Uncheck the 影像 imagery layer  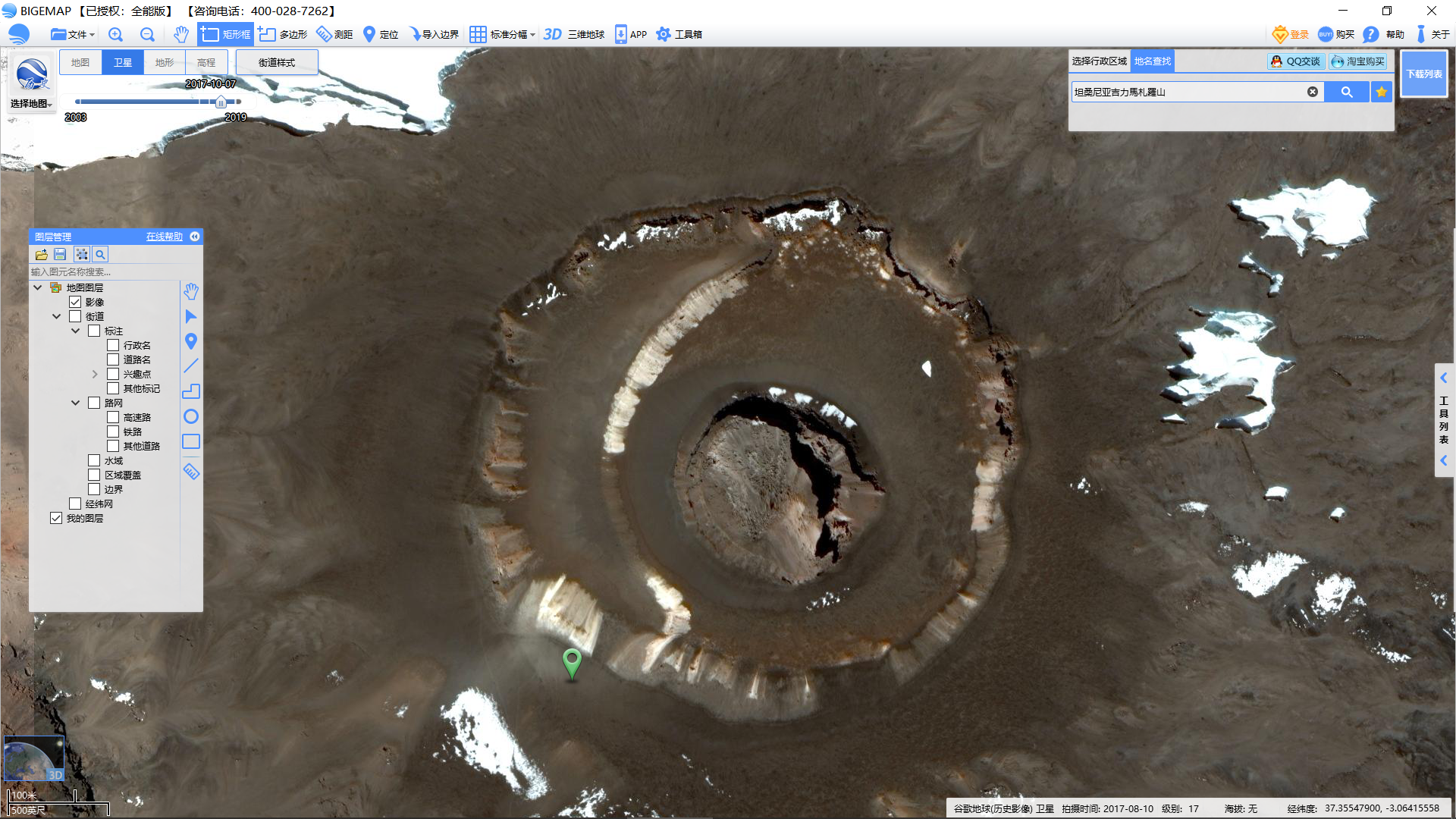[75, 302]
